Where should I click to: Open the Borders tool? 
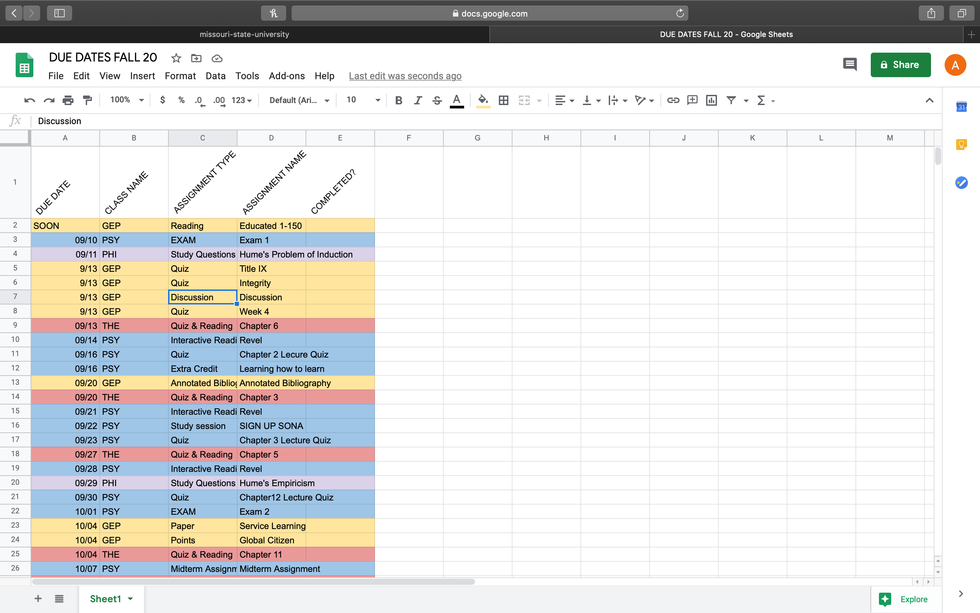click(x=504, y=100)
